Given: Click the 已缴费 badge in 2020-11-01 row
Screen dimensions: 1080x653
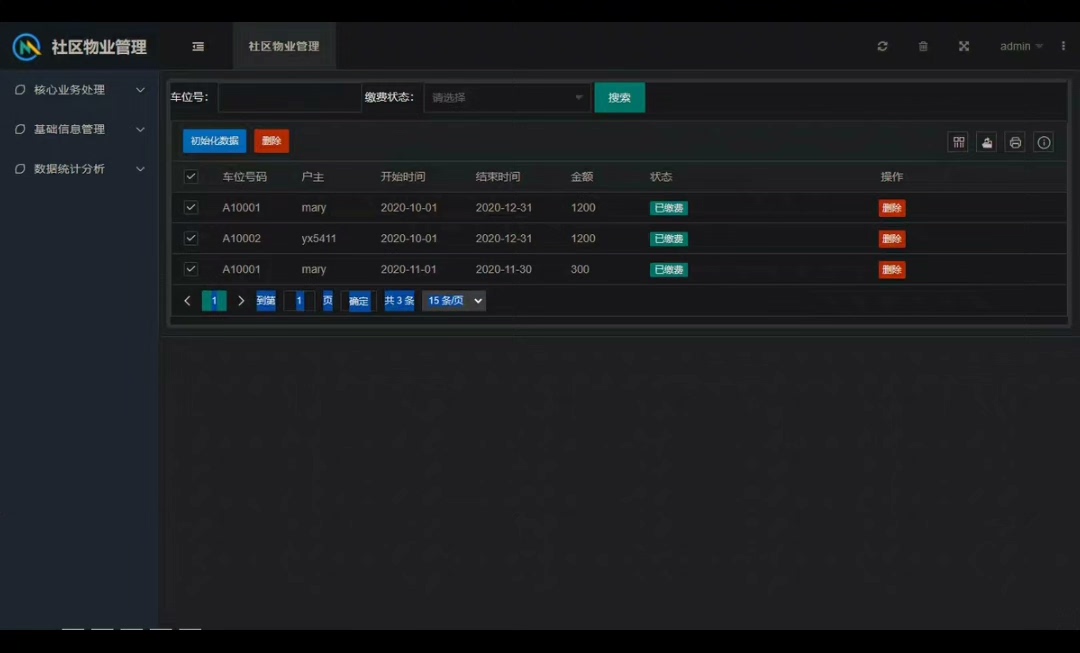Looking at the screenshot, I should pos(668,269).
